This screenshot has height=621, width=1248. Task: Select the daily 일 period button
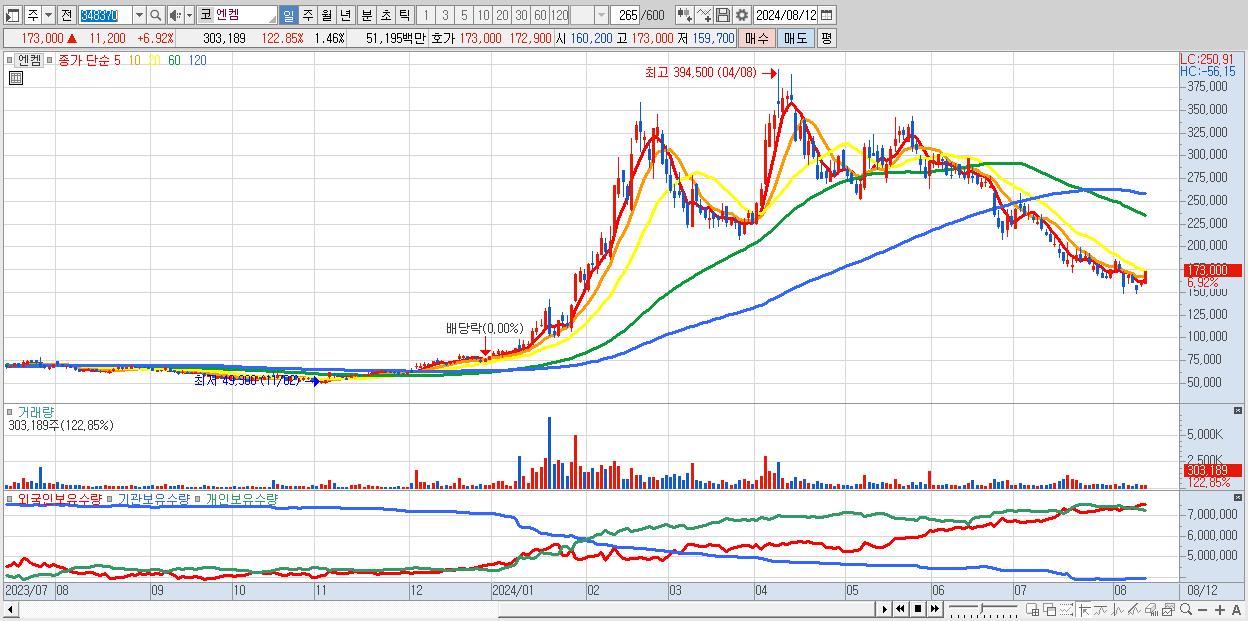288,15
